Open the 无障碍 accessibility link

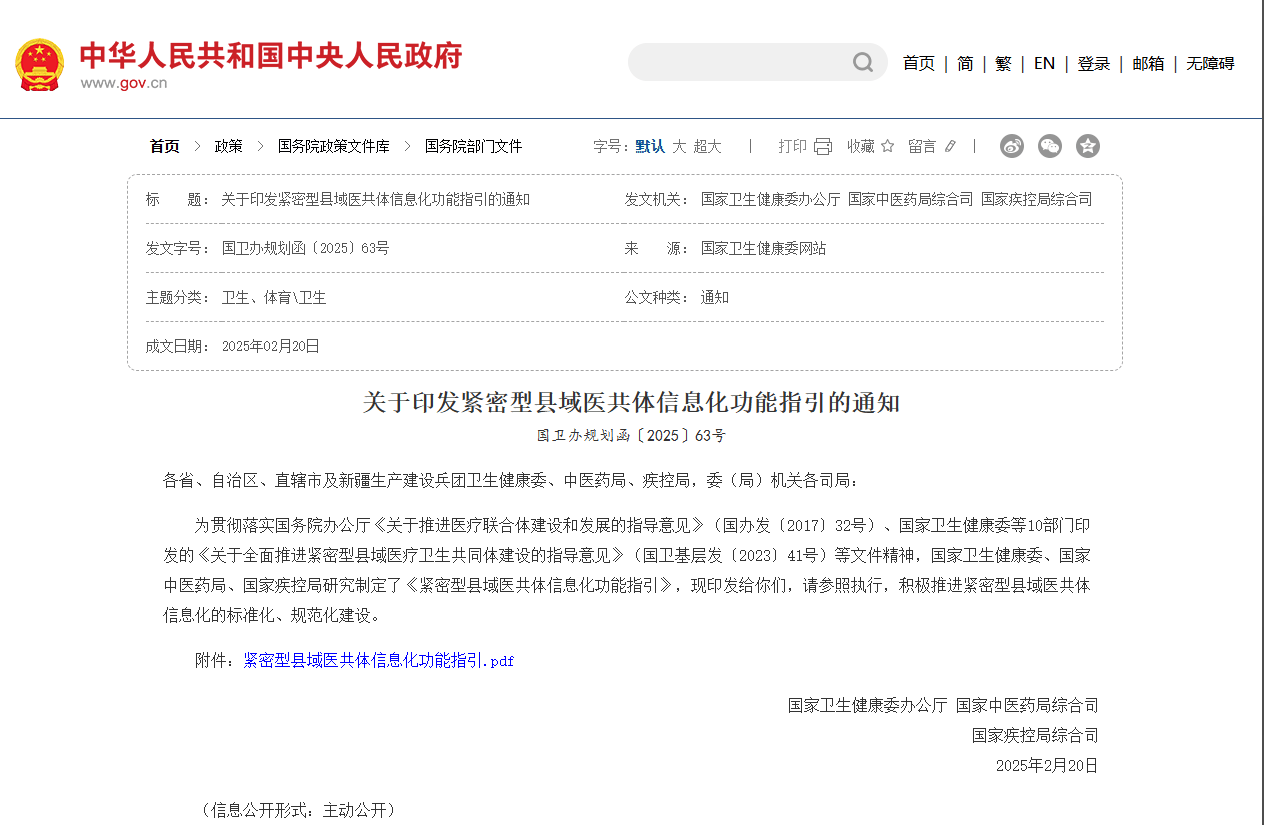coord(1210,64)
